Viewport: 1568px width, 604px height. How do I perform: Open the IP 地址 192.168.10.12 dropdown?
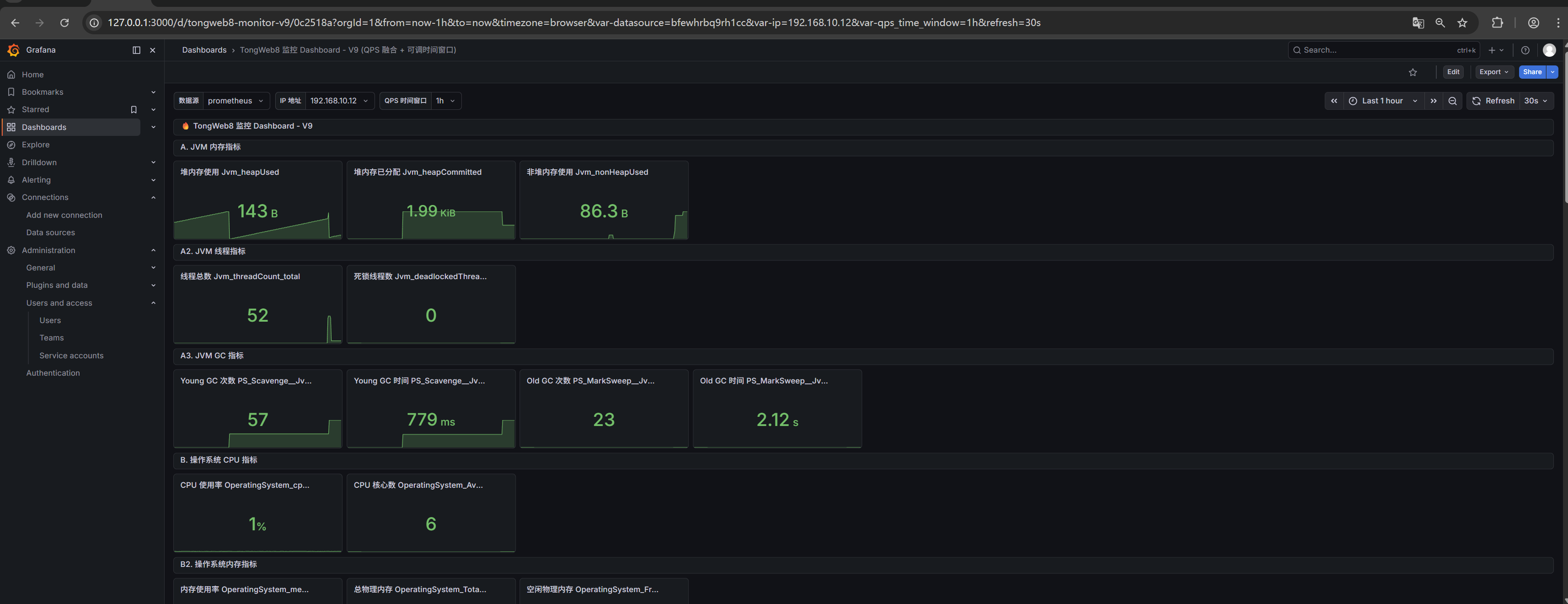[x=338, y=101]
